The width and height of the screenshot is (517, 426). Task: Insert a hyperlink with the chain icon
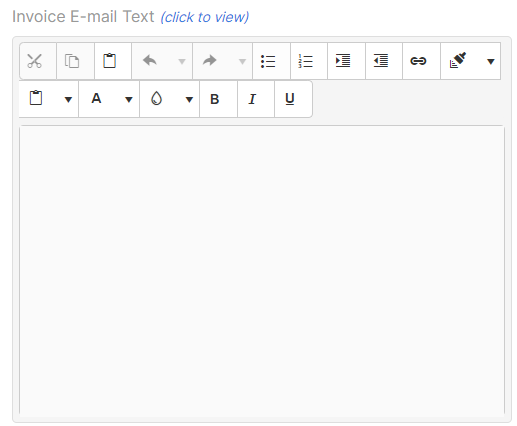pos(418,61)
